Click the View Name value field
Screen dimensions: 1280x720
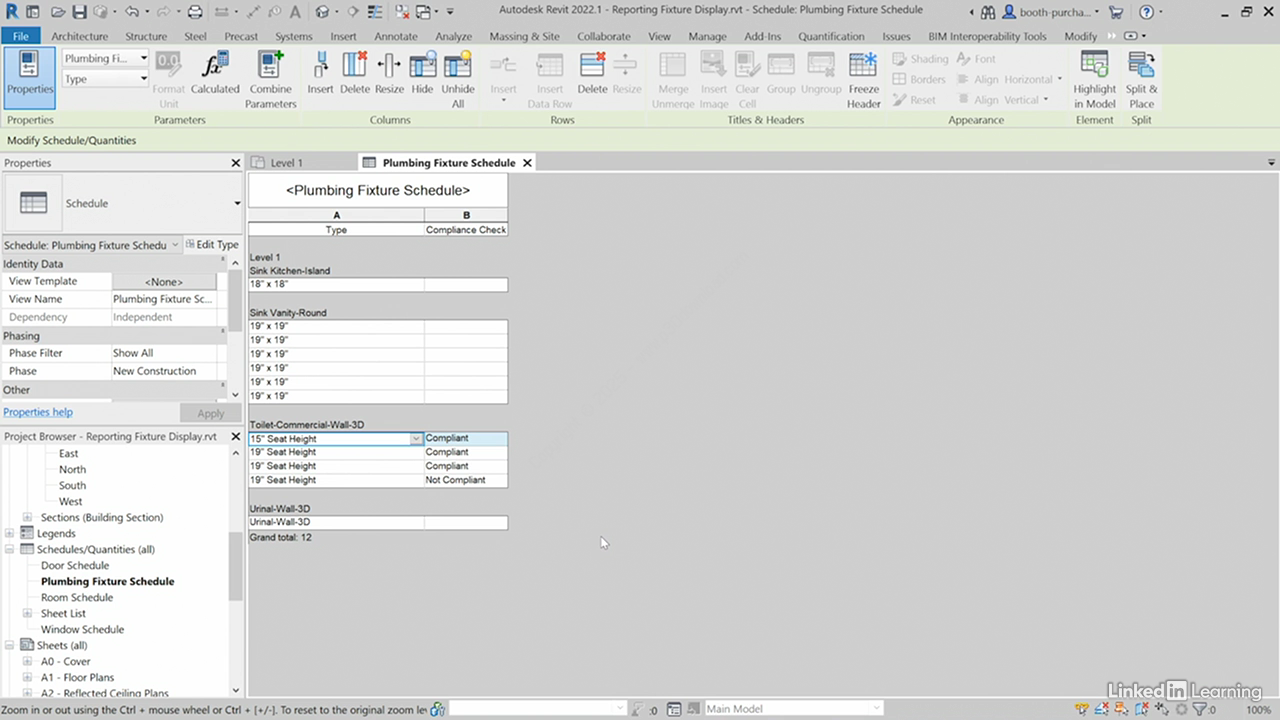click(x=164, y=299)
